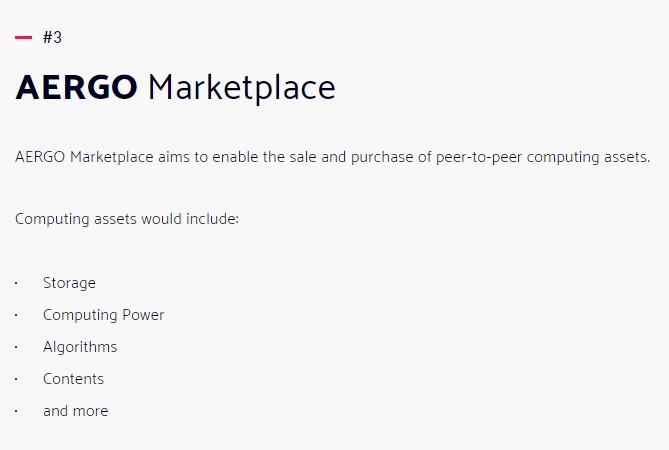Click the #3 section number
Viewport: 669px width, 450px height.
(x=52, y=38)
